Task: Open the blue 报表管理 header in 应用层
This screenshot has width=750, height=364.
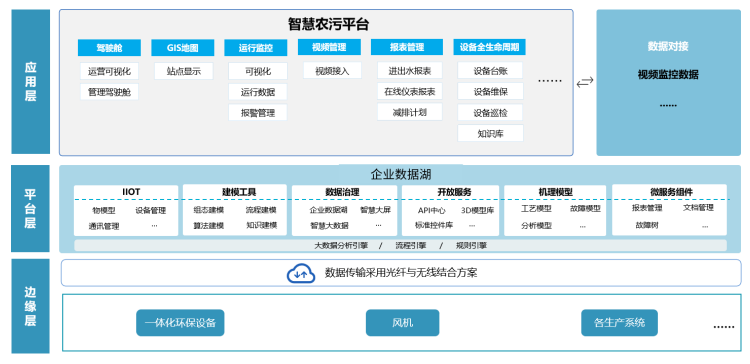Action: pyautogui.click(x=407, y=47)
